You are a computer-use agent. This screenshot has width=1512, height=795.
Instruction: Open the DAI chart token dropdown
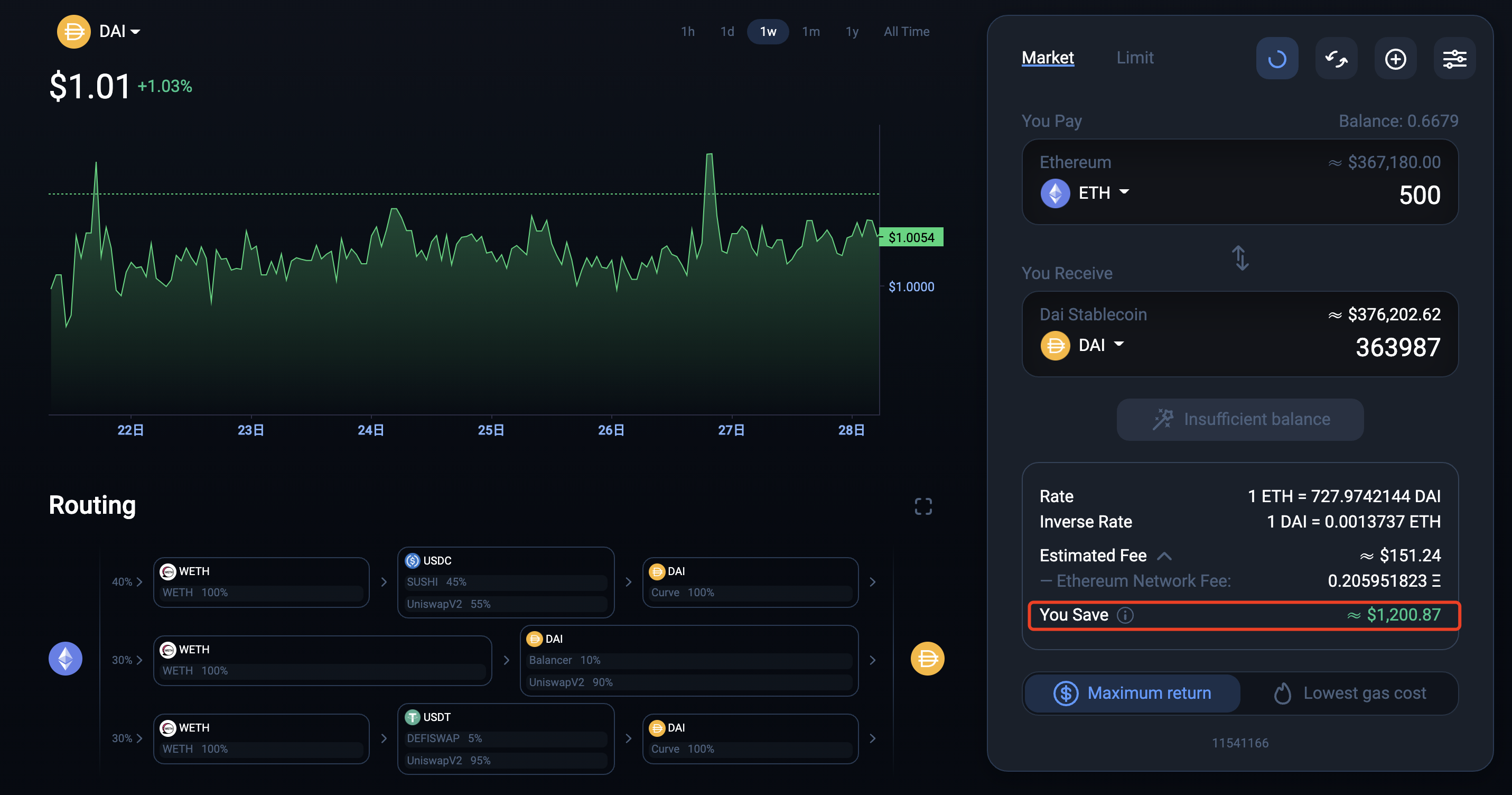[120, 31]
